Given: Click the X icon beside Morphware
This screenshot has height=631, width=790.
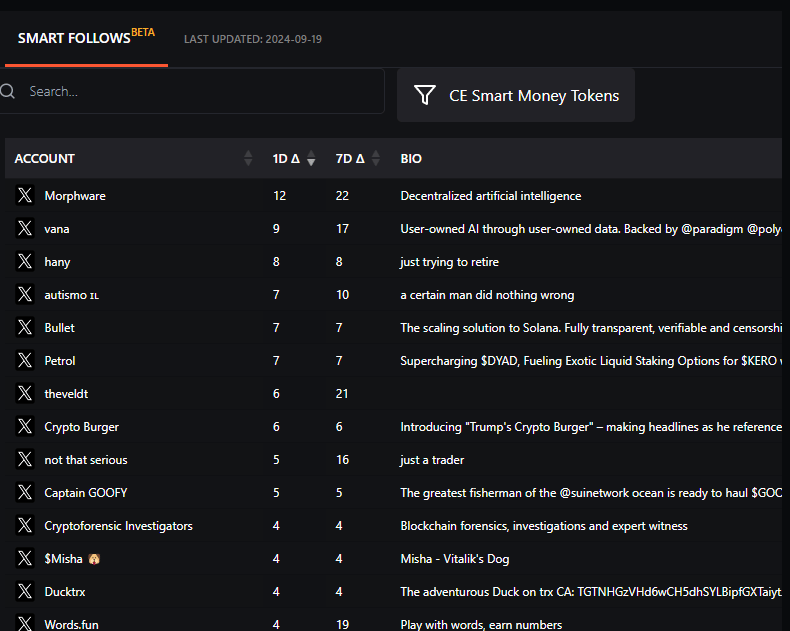Looking at the screenshot, I should click(x=25, y=196).
